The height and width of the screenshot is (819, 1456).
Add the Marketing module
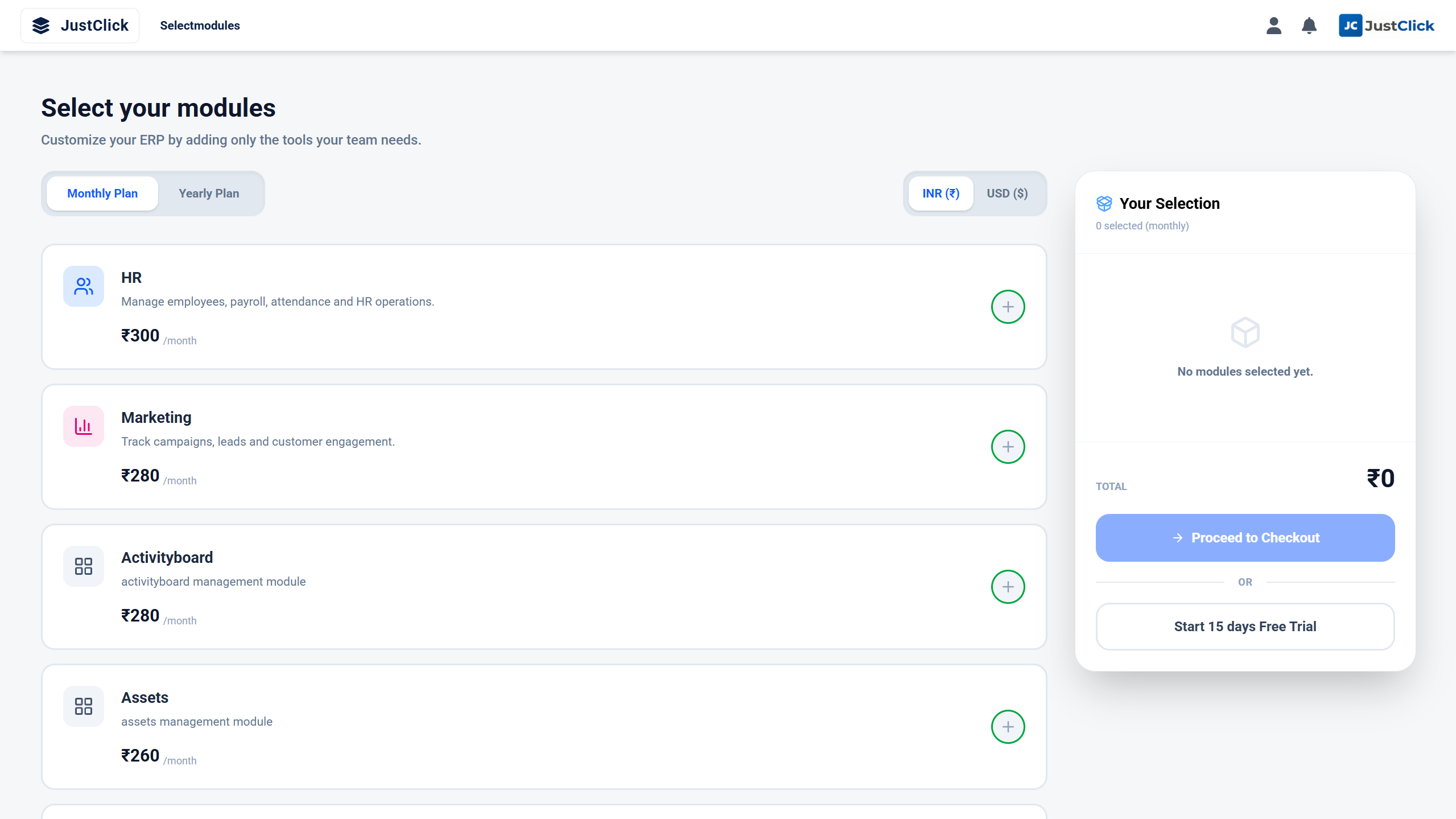1008,447
